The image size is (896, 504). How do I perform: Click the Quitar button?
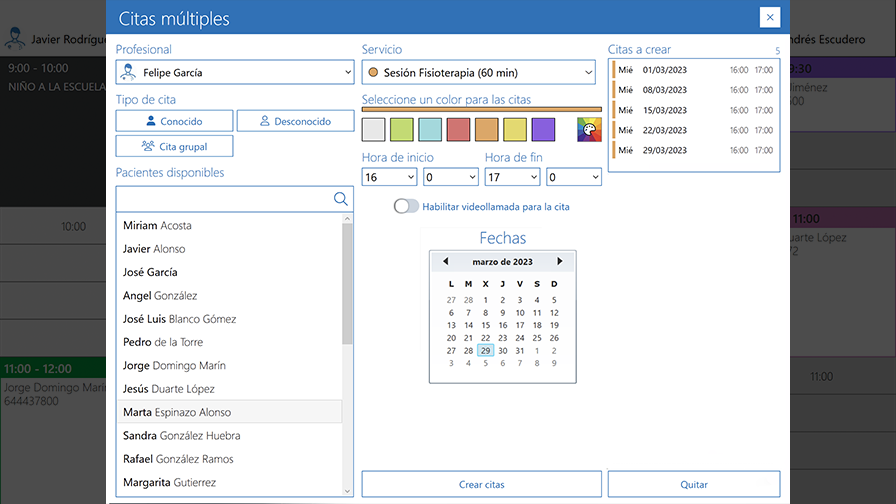click(x=694, y=484)
